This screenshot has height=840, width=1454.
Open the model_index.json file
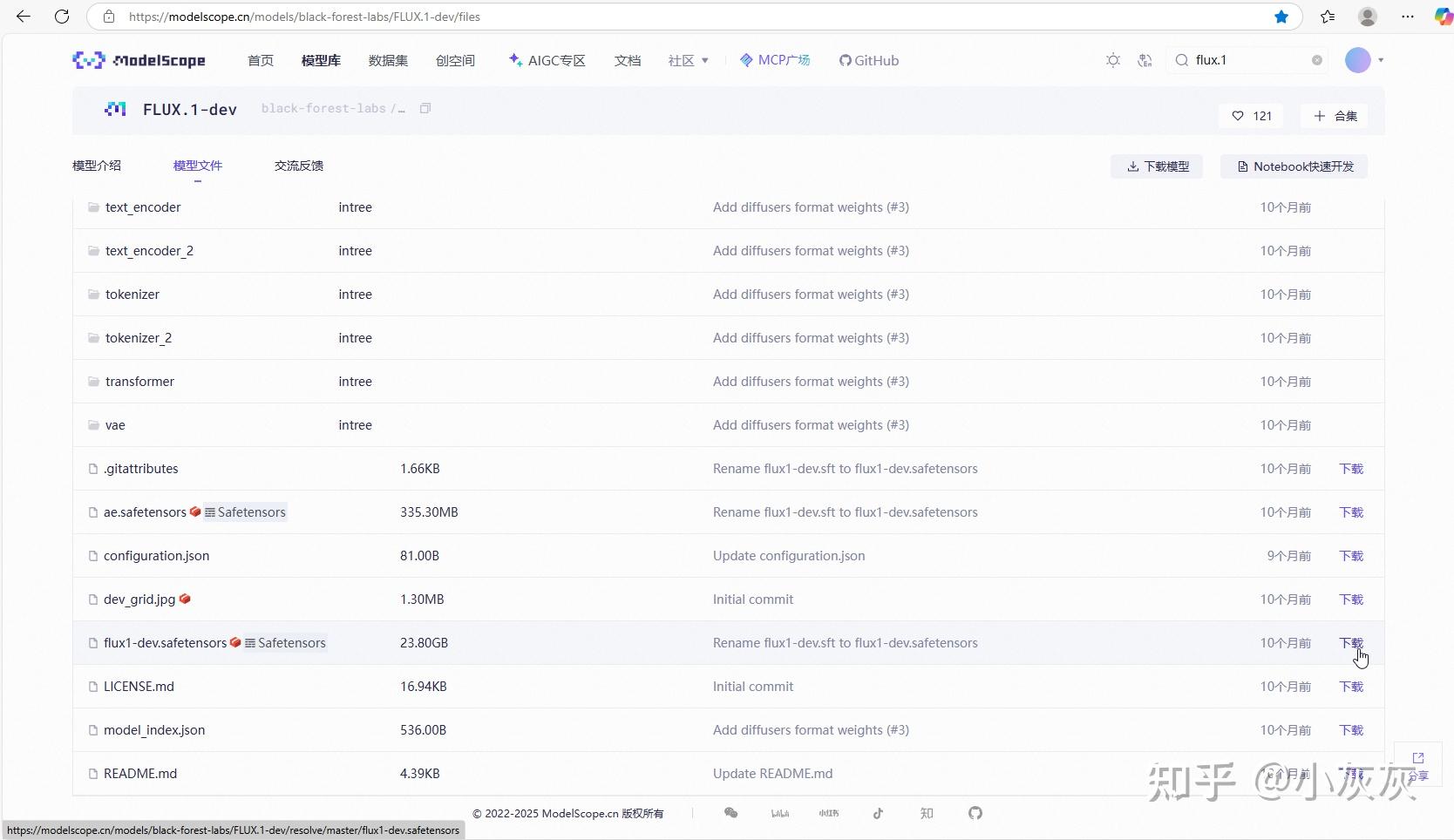[x=154, y=730]
